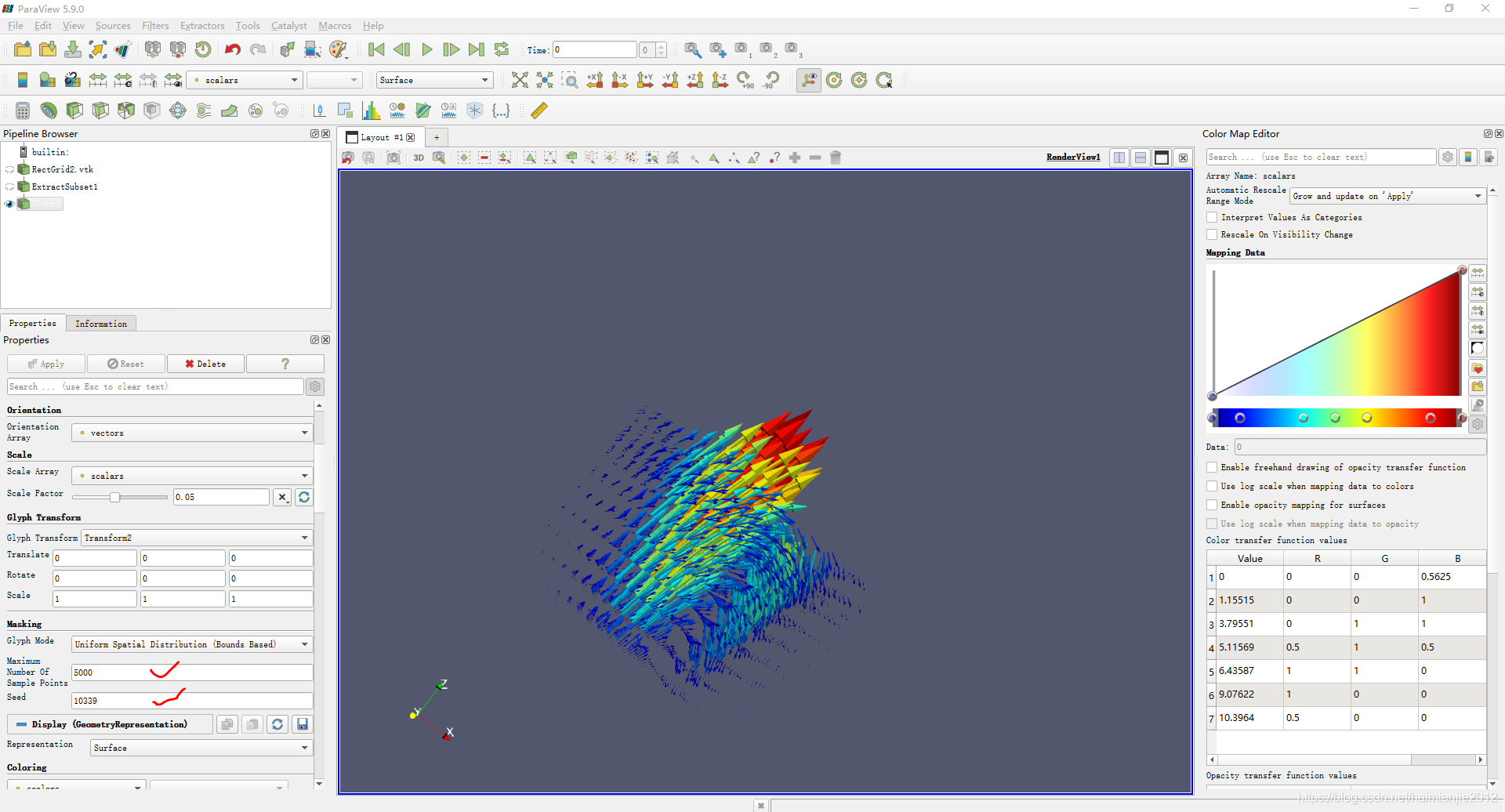Click the color transfer function color bar
Screen dimensions: 1505x812
click(x=1336, y=418)
